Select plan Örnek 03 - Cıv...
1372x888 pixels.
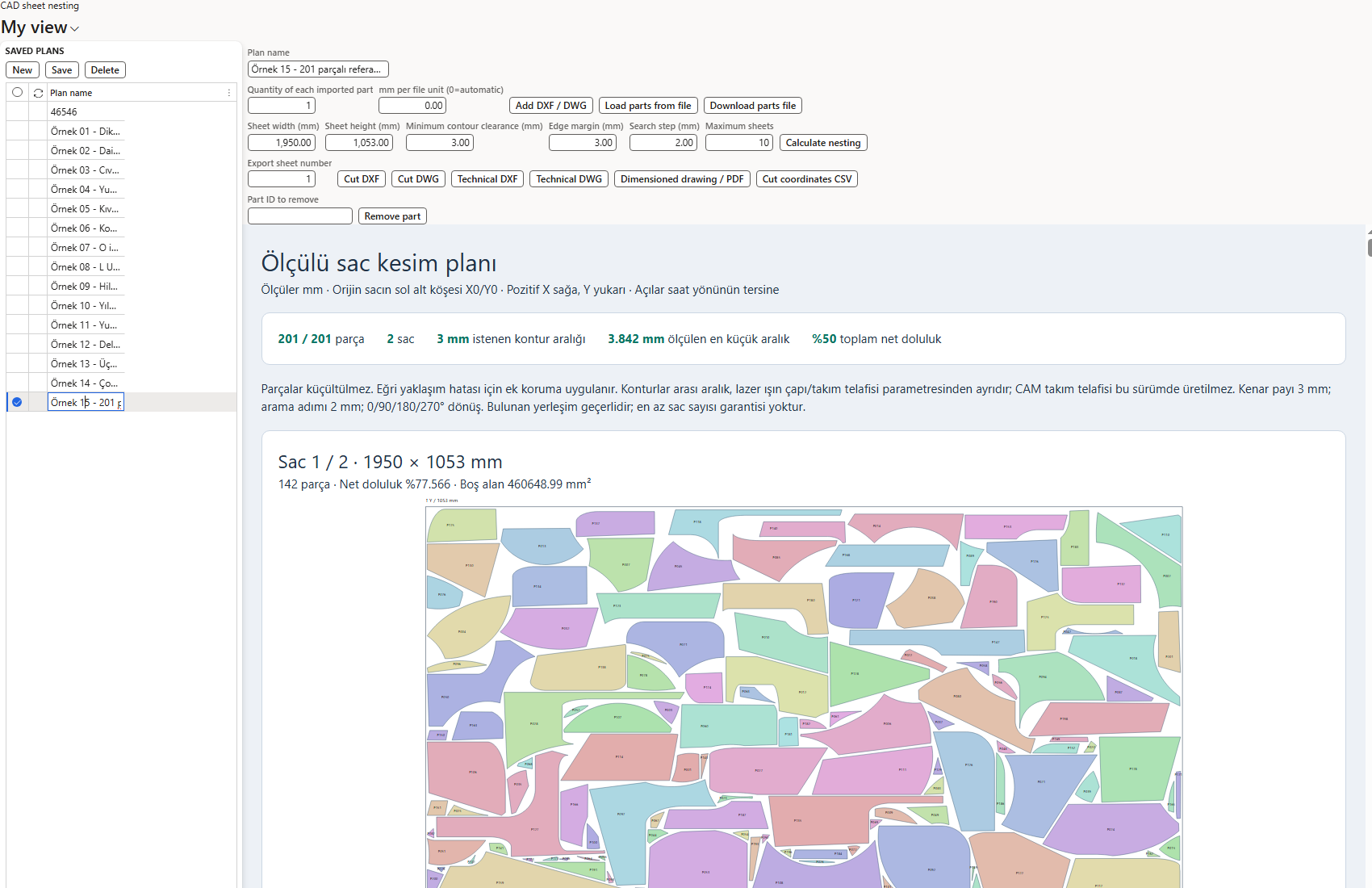[x=86, y=170]
